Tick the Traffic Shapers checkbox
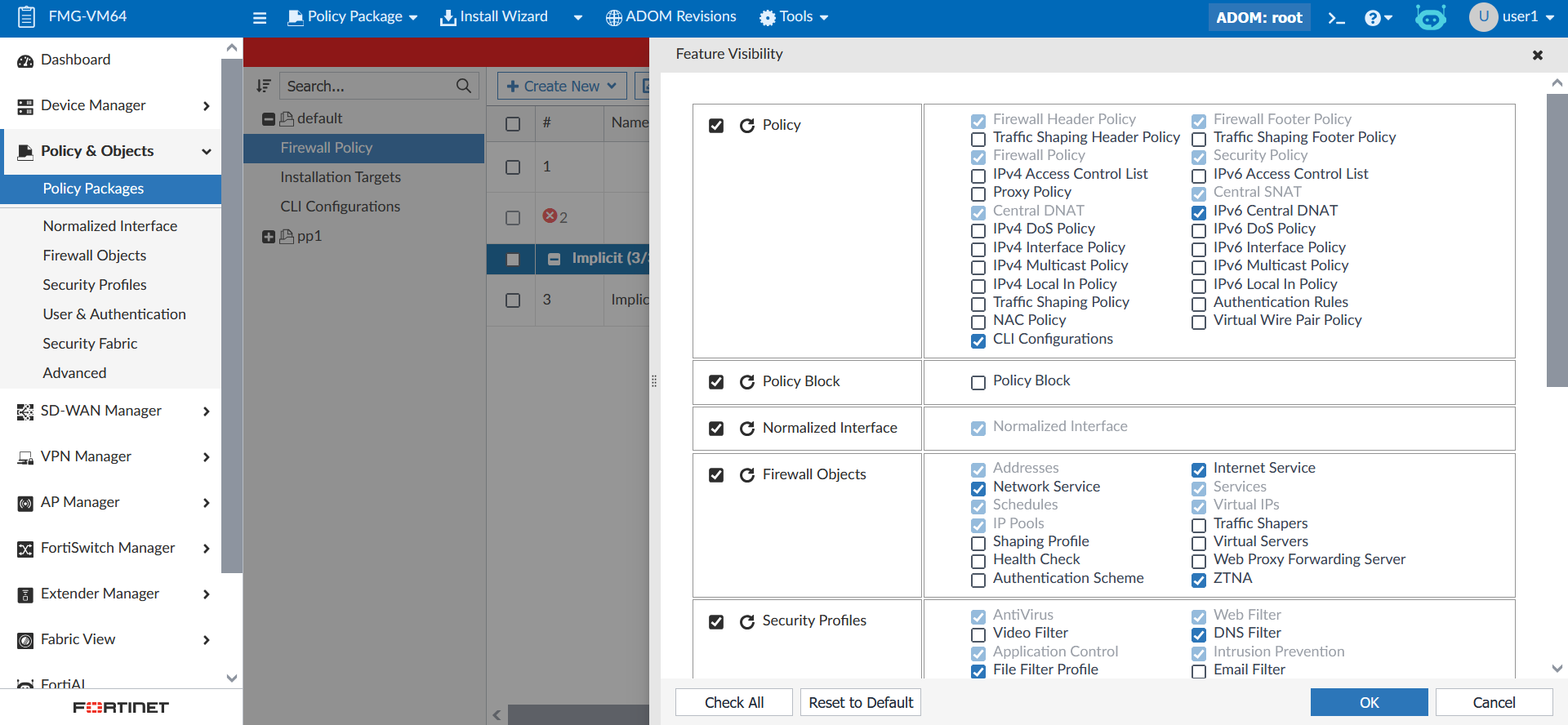 (1198, 525)
